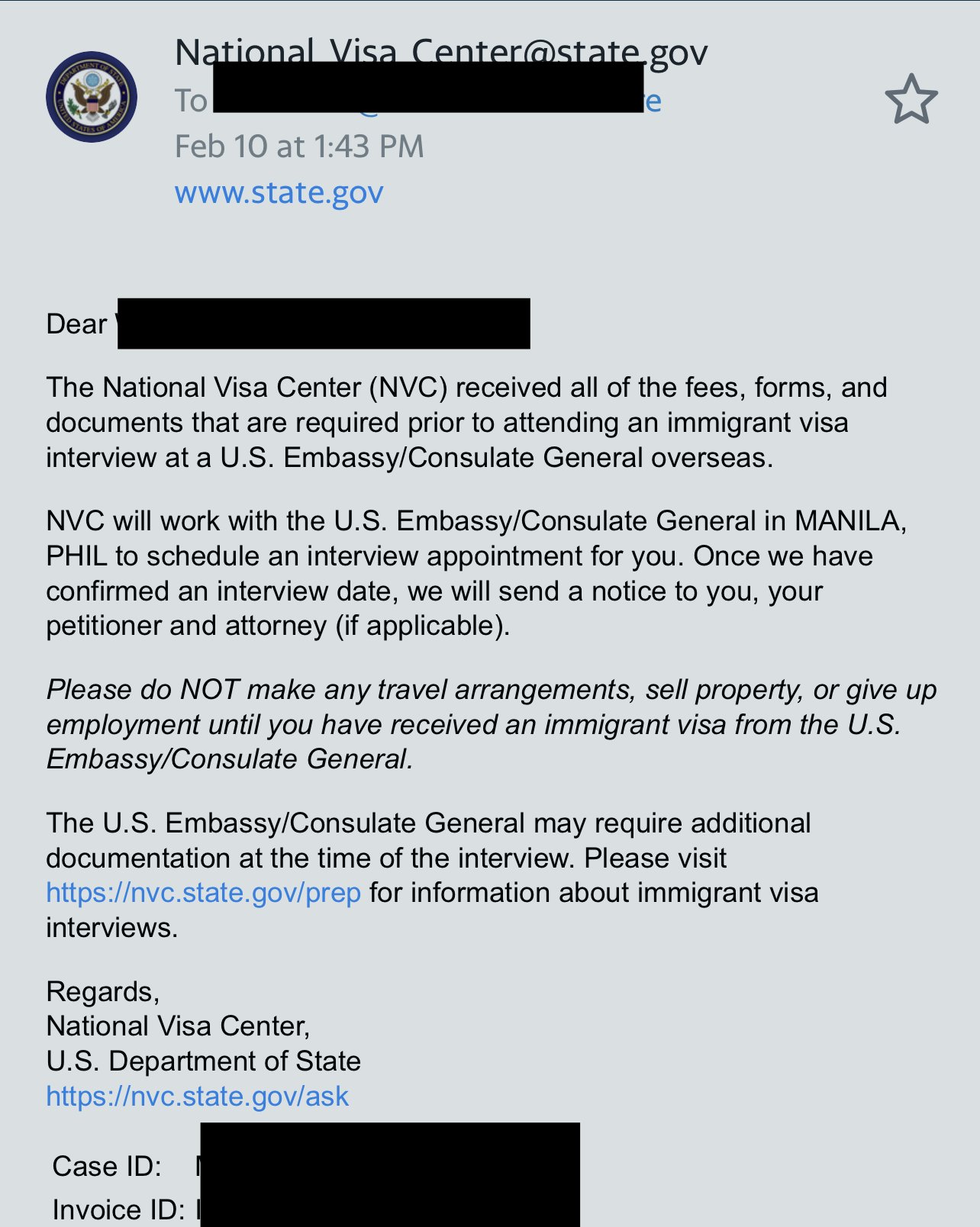
Task: Open the nvc.state.gov/ask link
Action: coord(197,1097)
